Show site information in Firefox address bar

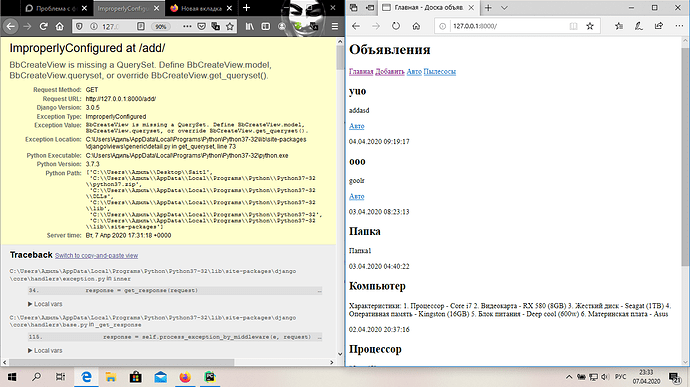pyautogui.click(x=93, y=26)
